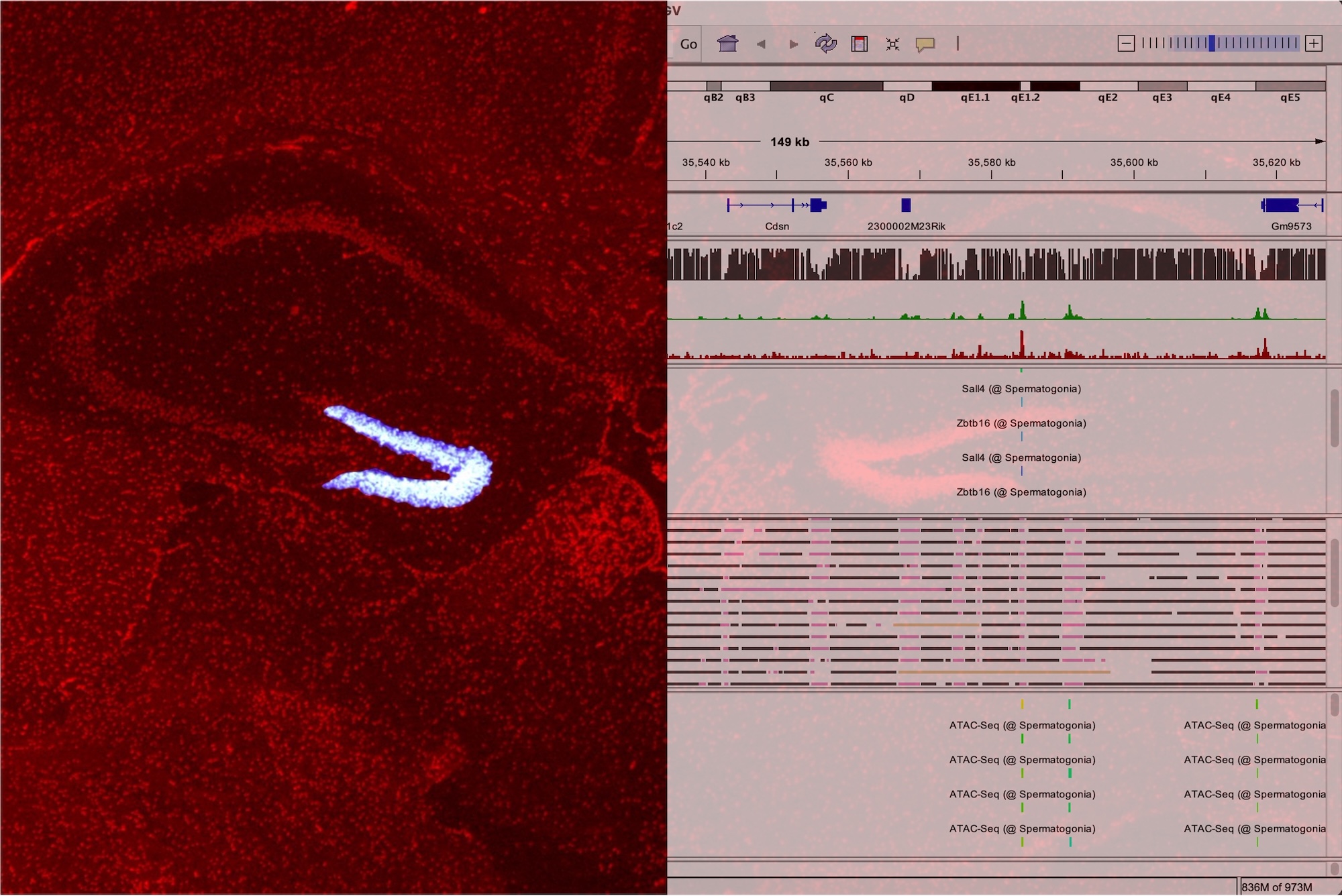This screenshot has height=896, width=1342.
Task: Go back with the left arrow icon
Action: tap(761, 44)
